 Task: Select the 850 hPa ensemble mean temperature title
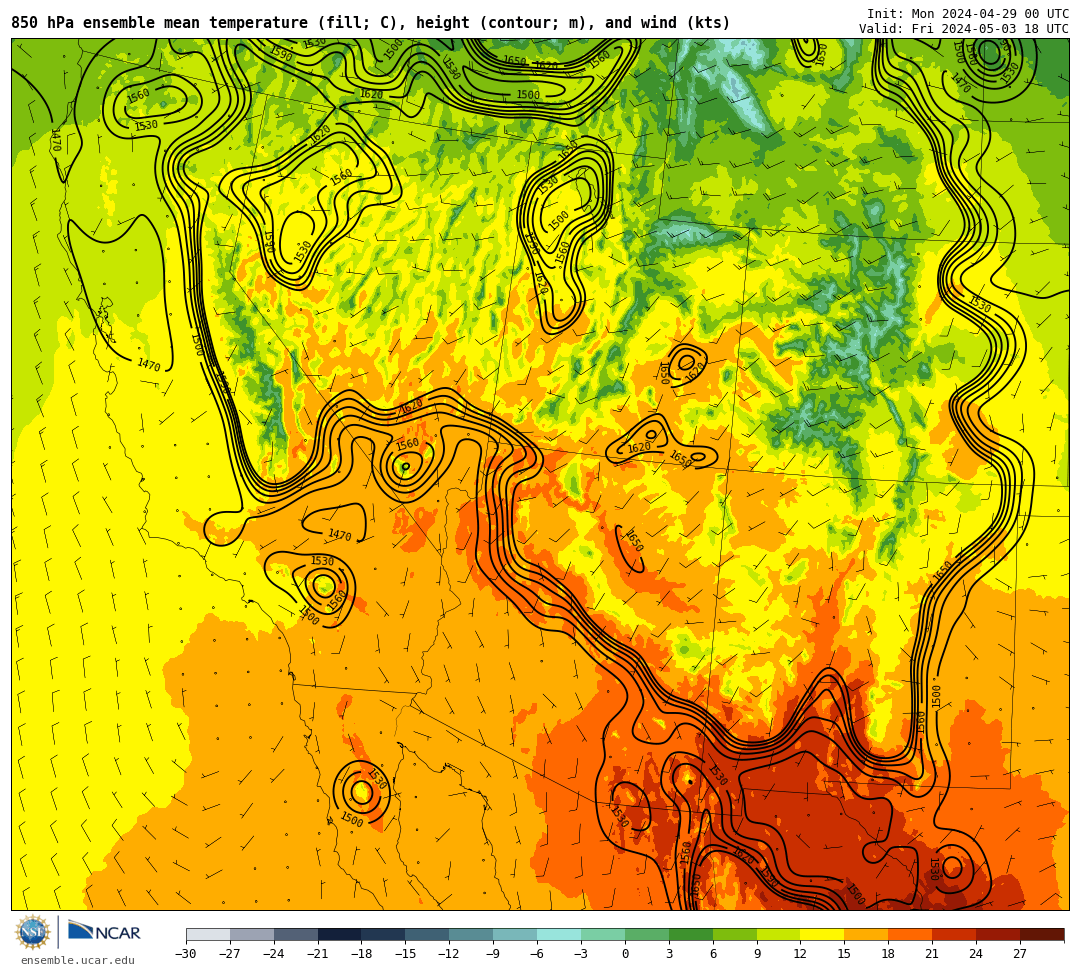(371, 23)
